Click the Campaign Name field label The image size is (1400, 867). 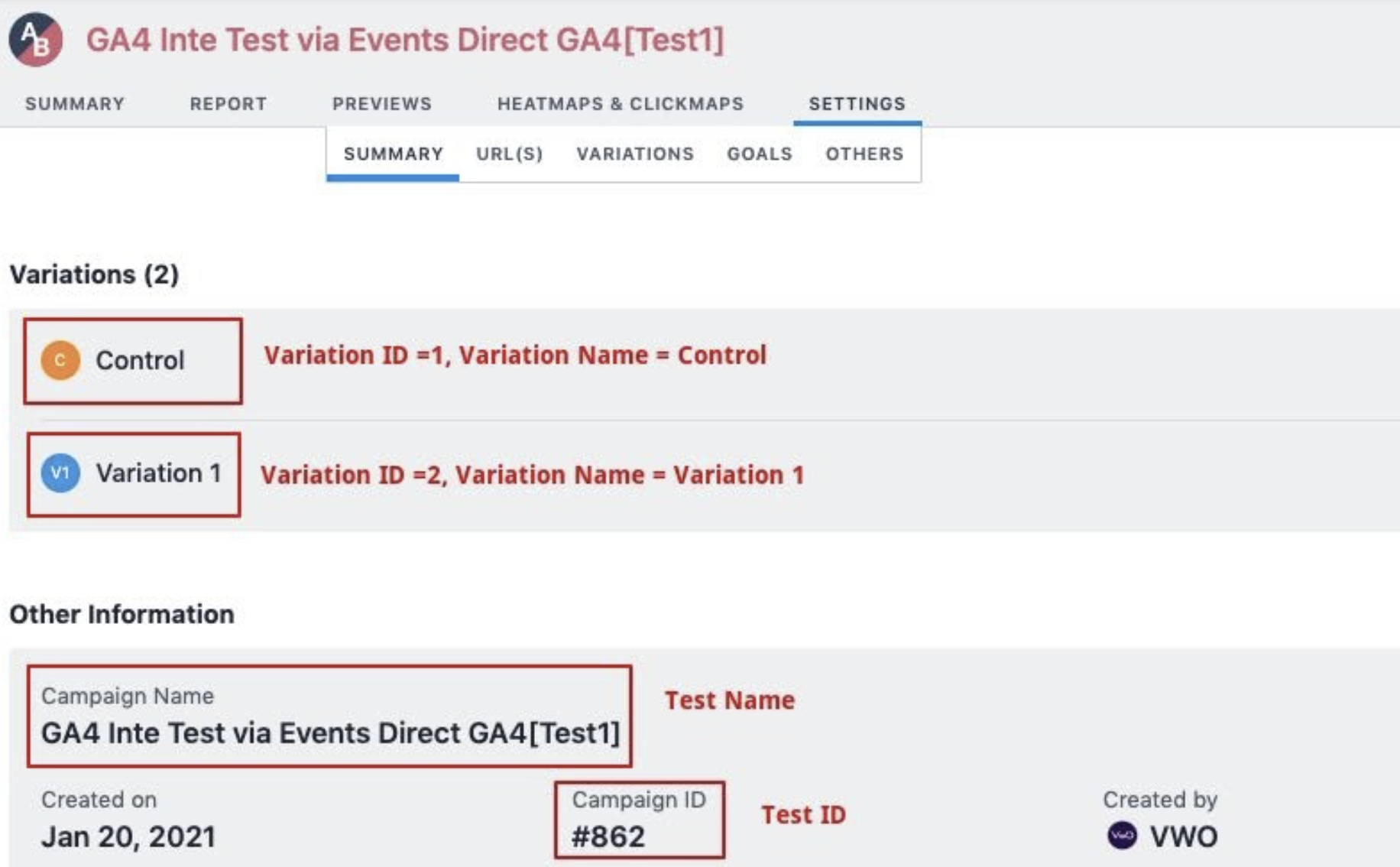[128, 696]
